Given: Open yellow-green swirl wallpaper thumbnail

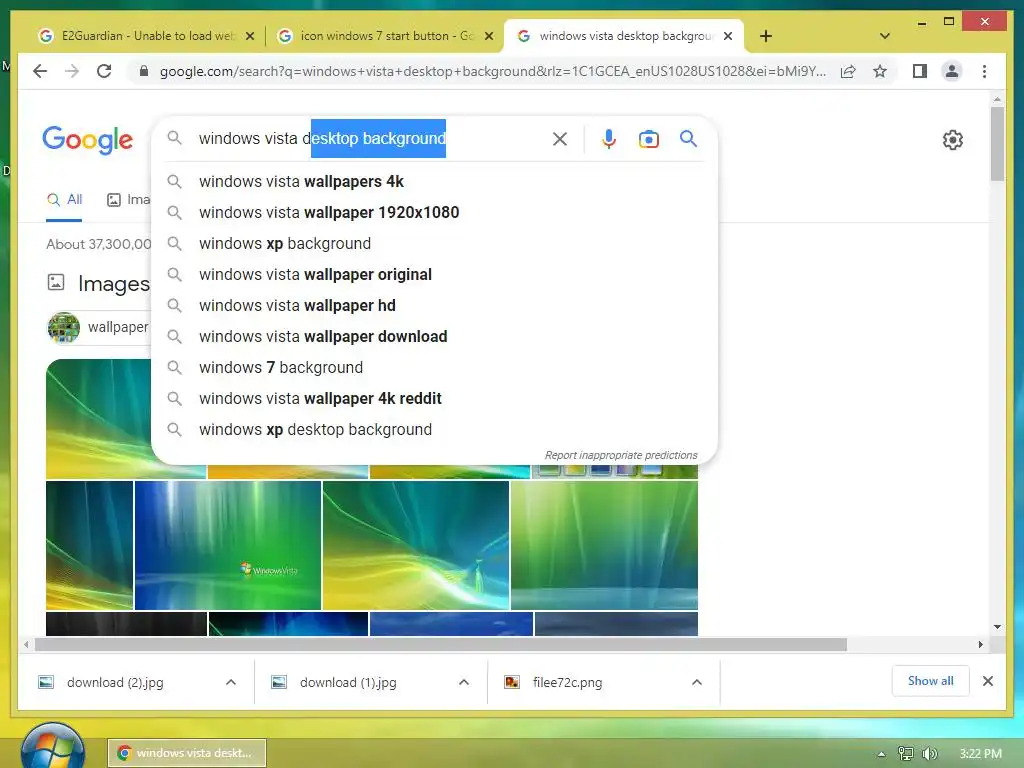Looking at the screenshot, I should [x=415, y=545].
